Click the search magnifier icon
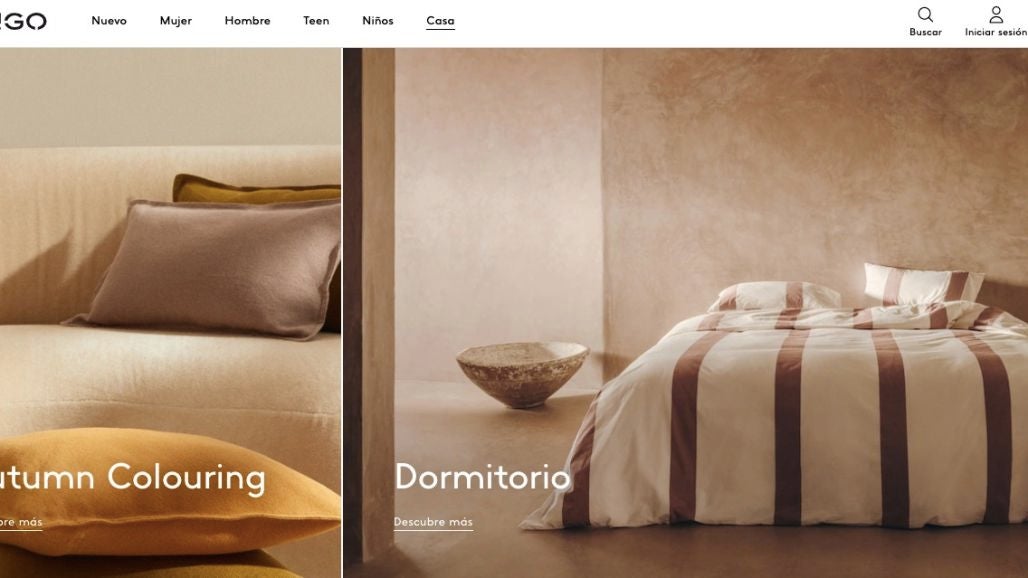 point(925,14)
